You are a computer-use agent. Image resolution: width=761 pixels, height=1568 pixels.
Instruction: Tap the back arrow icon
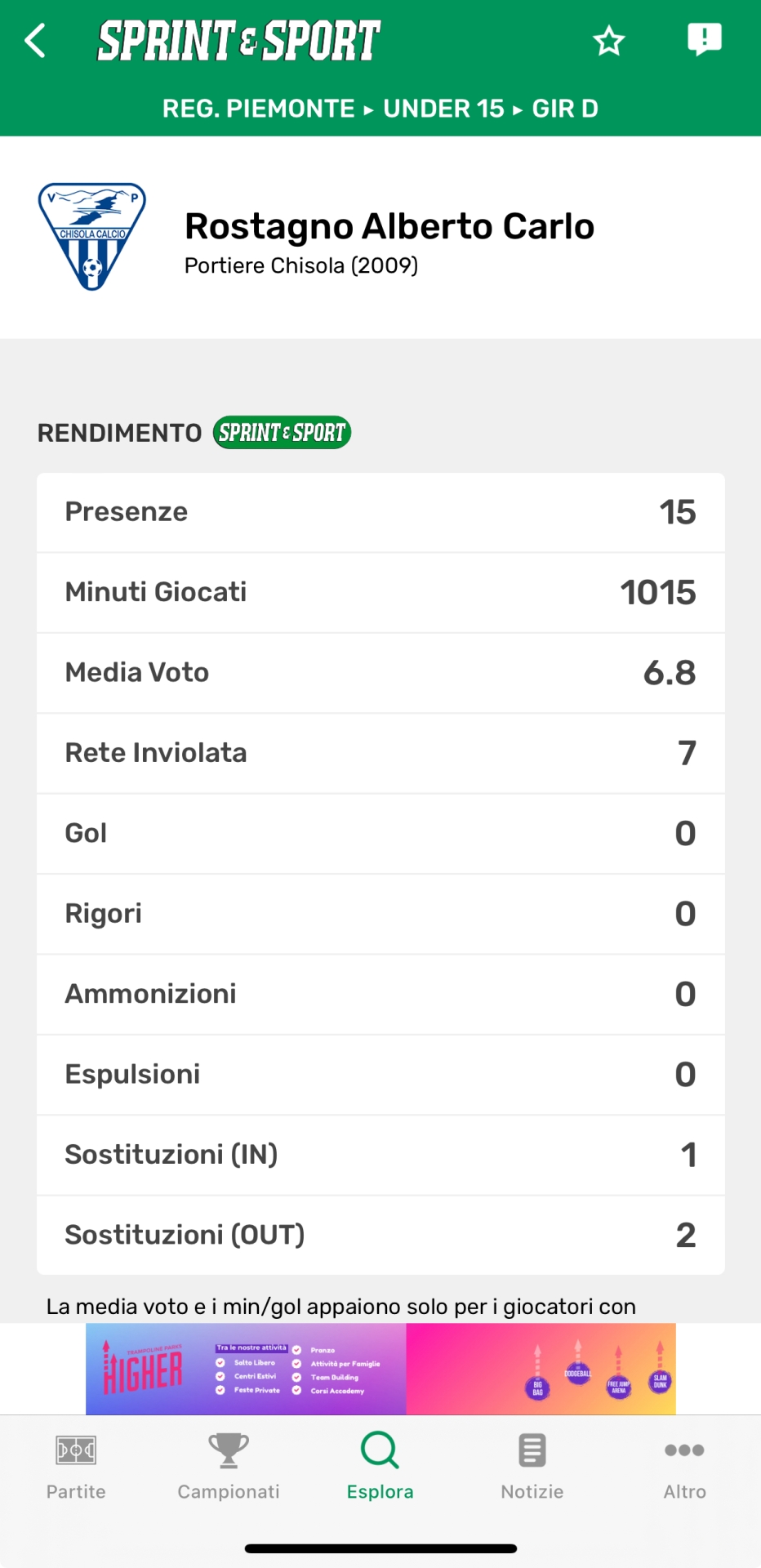click(35, 40)
